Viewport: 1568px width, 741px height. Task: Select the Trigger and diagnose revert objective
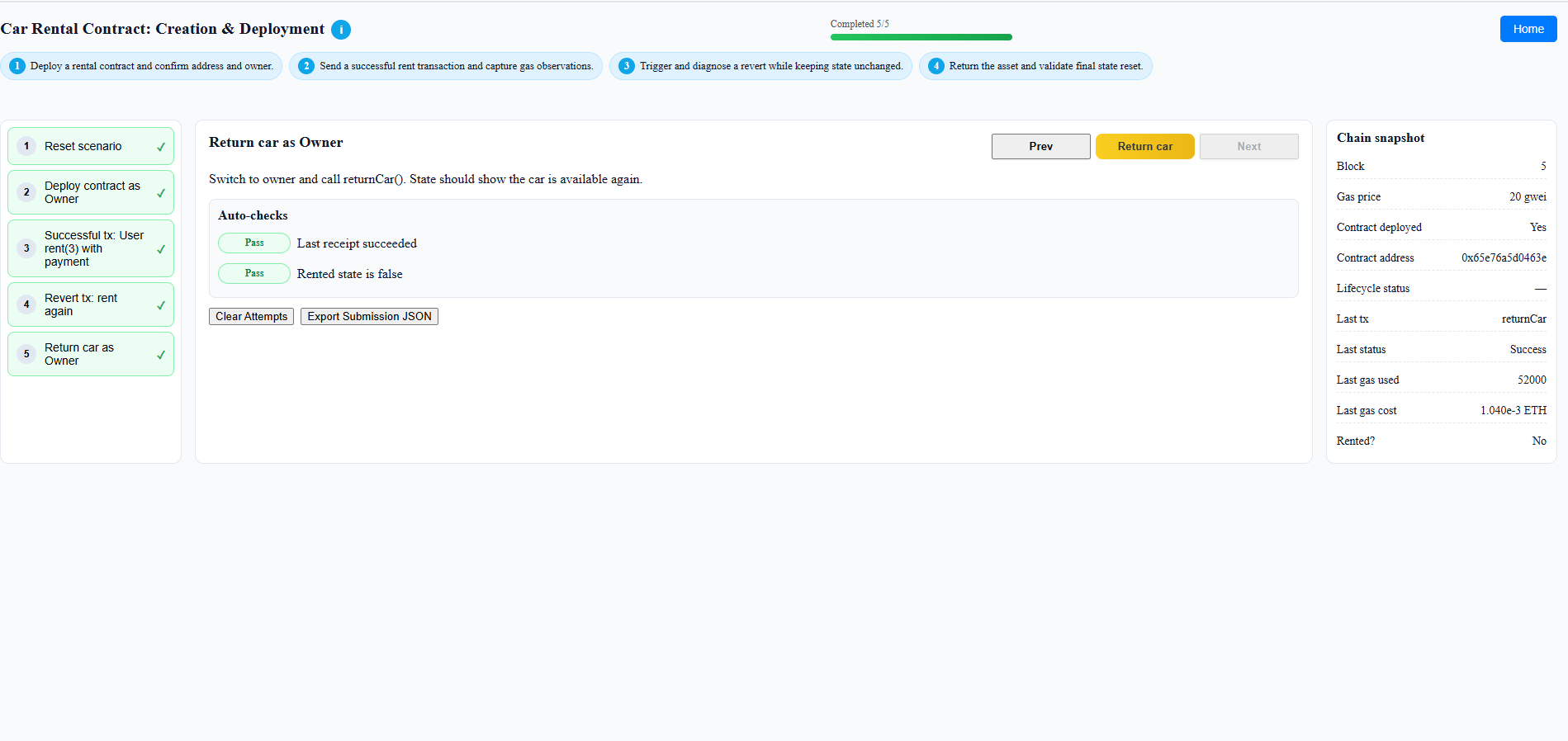(x=761, y=66)
